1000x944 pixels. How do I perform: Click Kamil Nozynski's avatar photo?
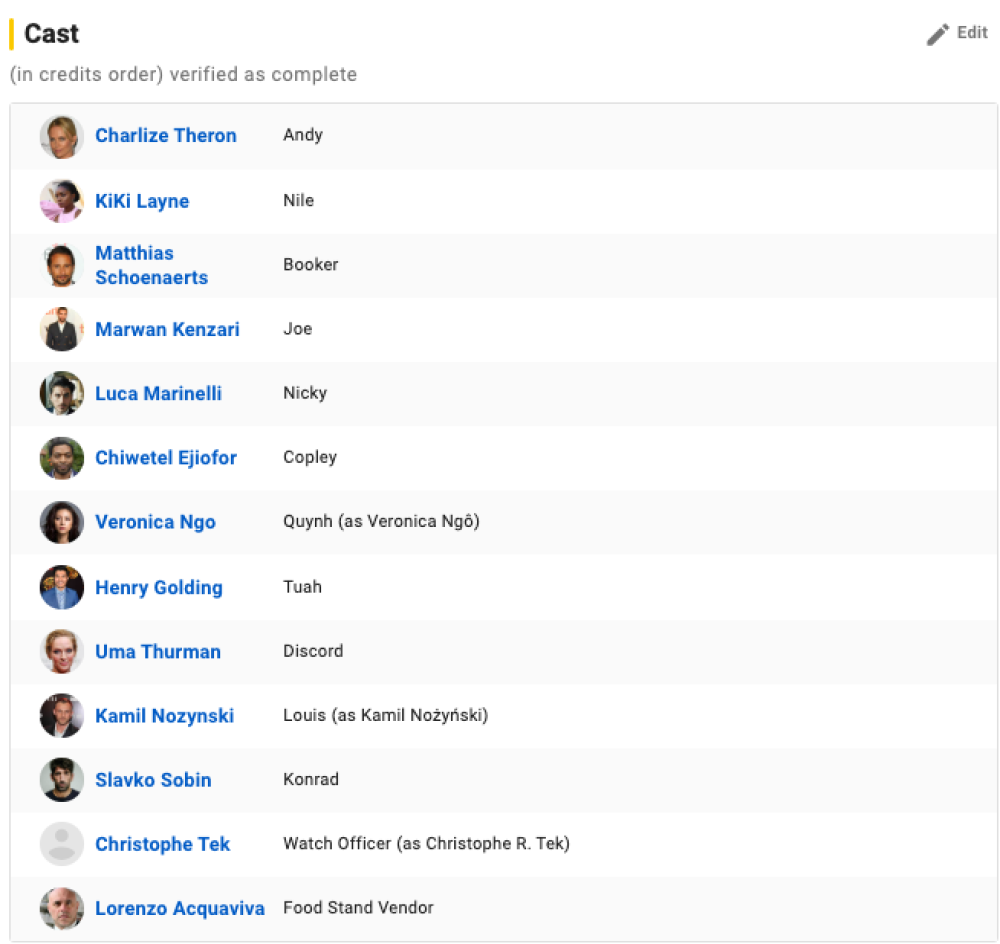pyautogui.click(x=62, y=716)
